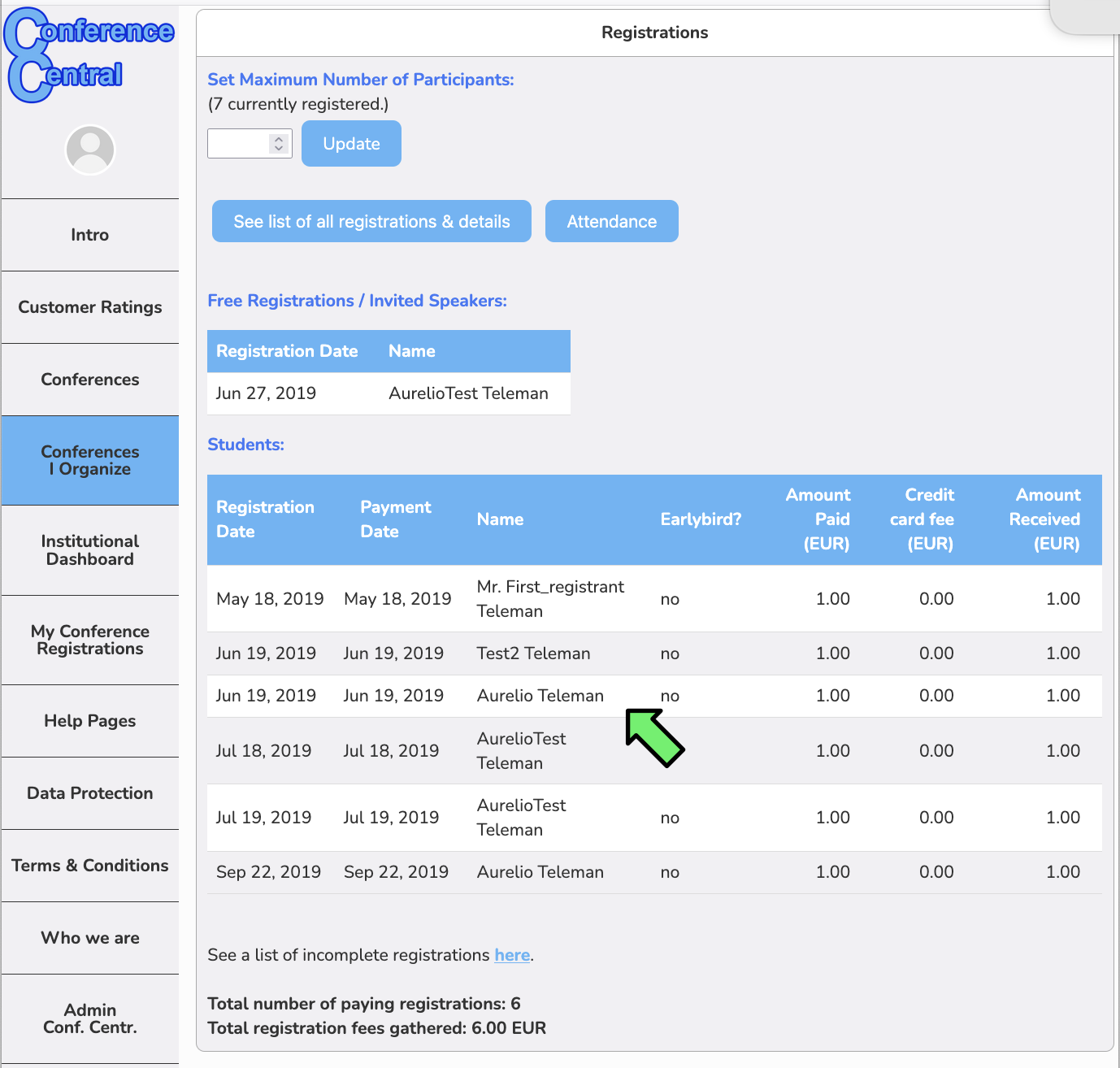Open the user profile avatar

click(x=90, y=150)
